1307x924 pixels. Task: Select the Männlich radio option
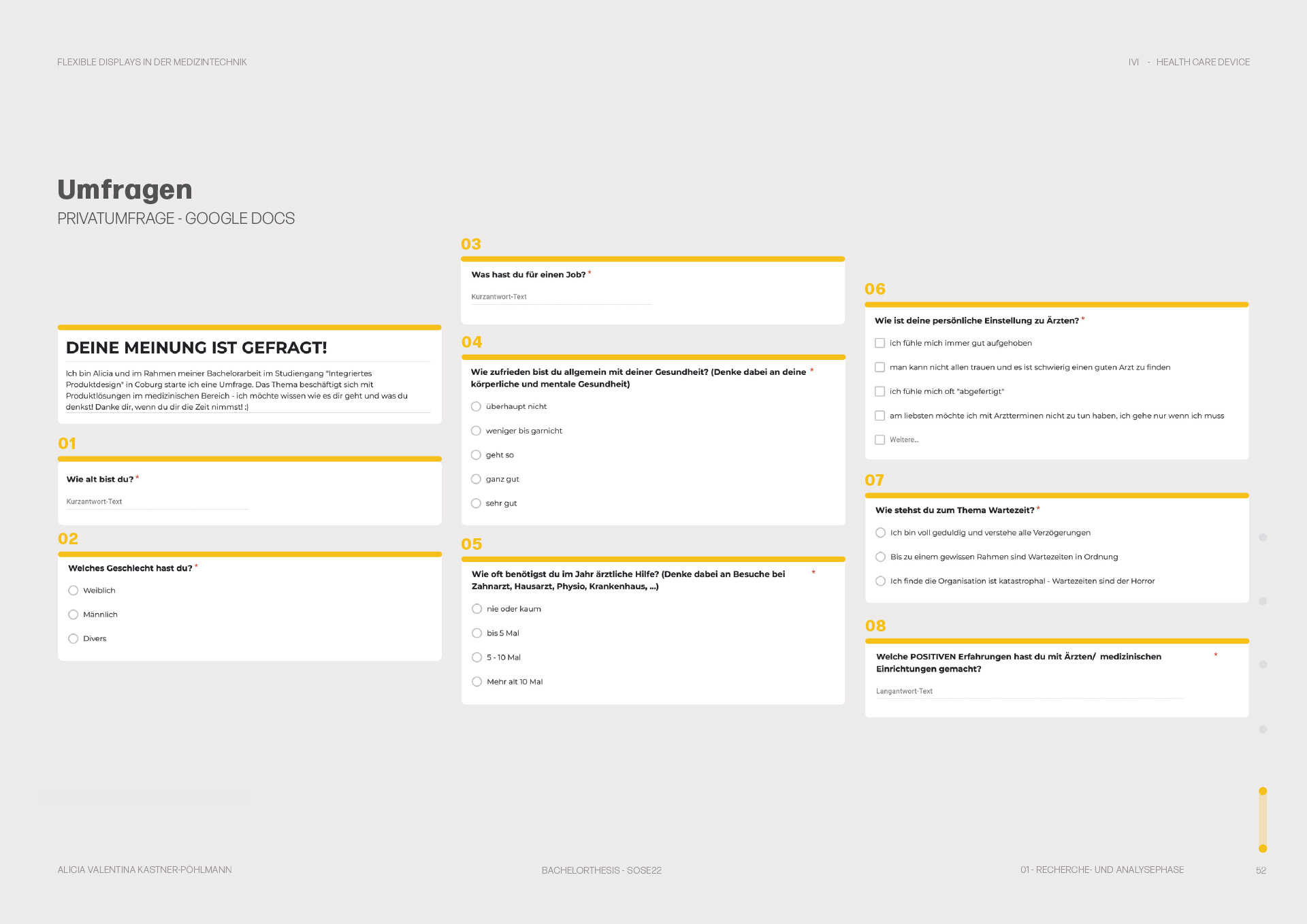point(74,614)
